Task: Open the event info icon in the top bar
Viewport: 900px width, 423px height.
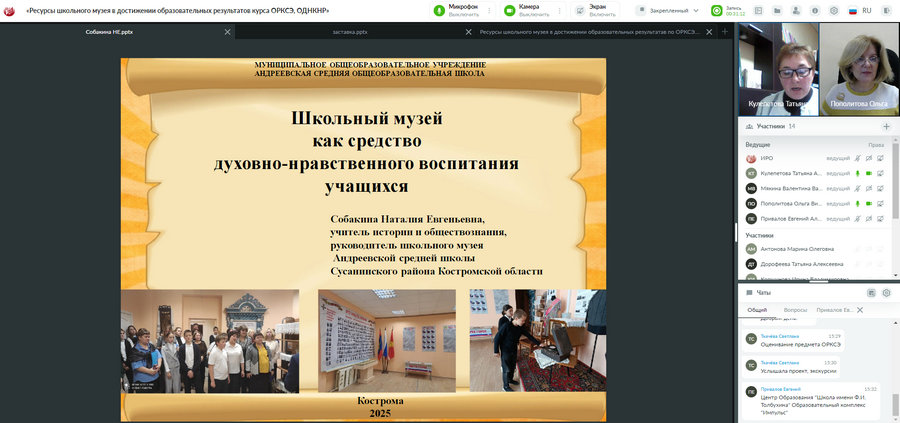Action: tap(816, 10)
